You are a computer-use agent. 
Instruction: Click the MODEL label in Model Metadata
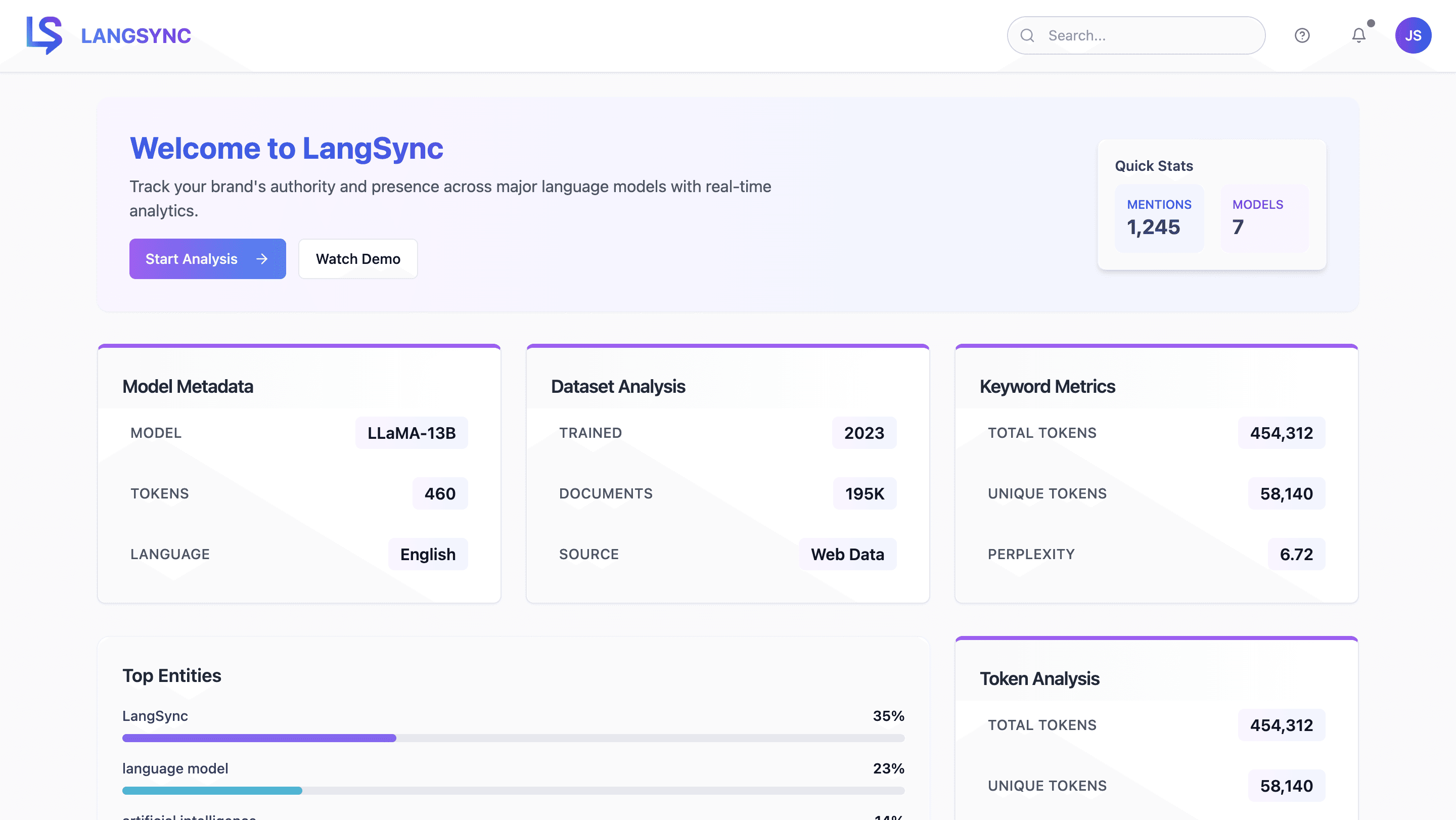[x=156, y=433]
